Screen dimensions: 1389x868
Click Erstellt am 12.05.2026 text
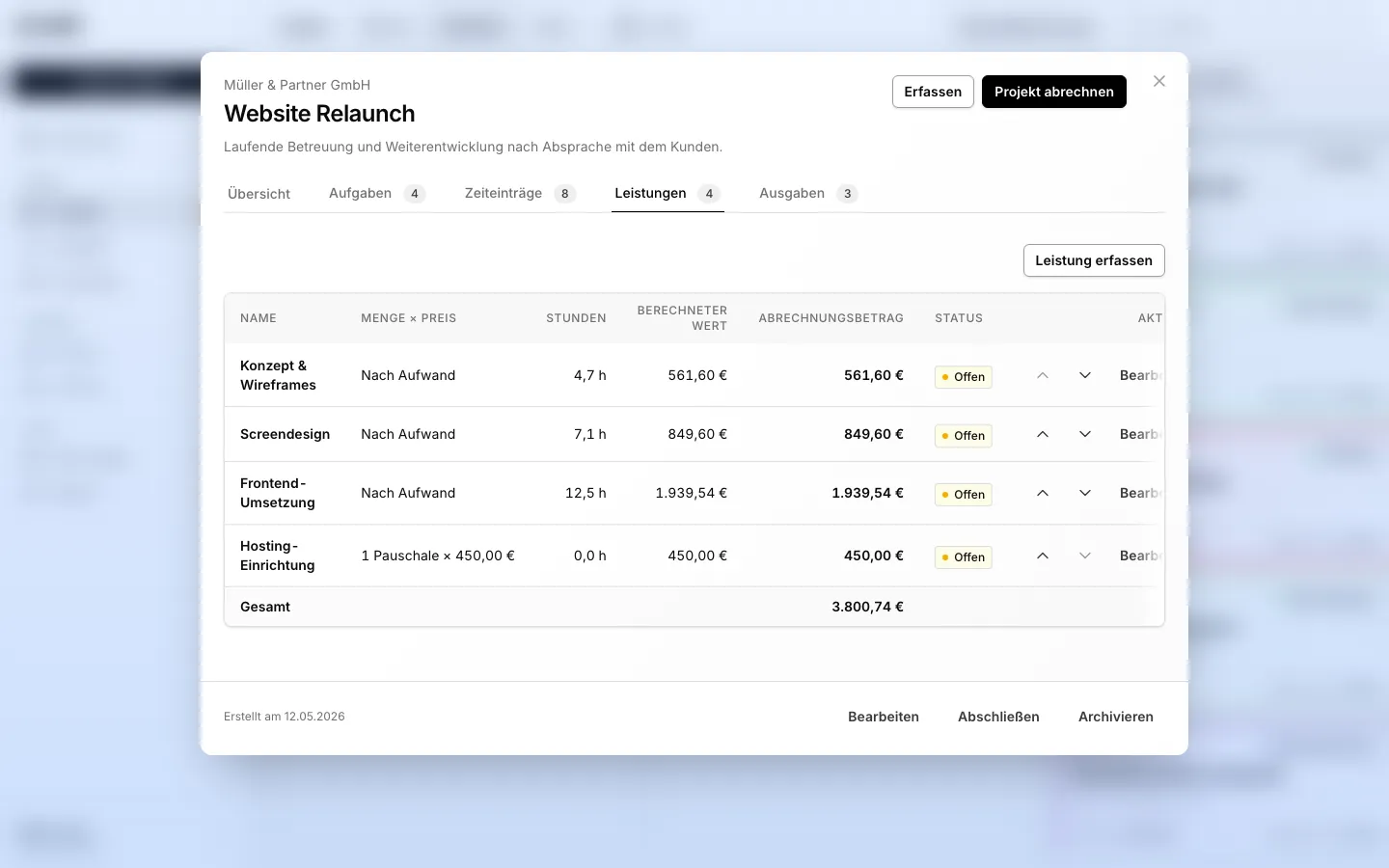[x=285, y=717]
